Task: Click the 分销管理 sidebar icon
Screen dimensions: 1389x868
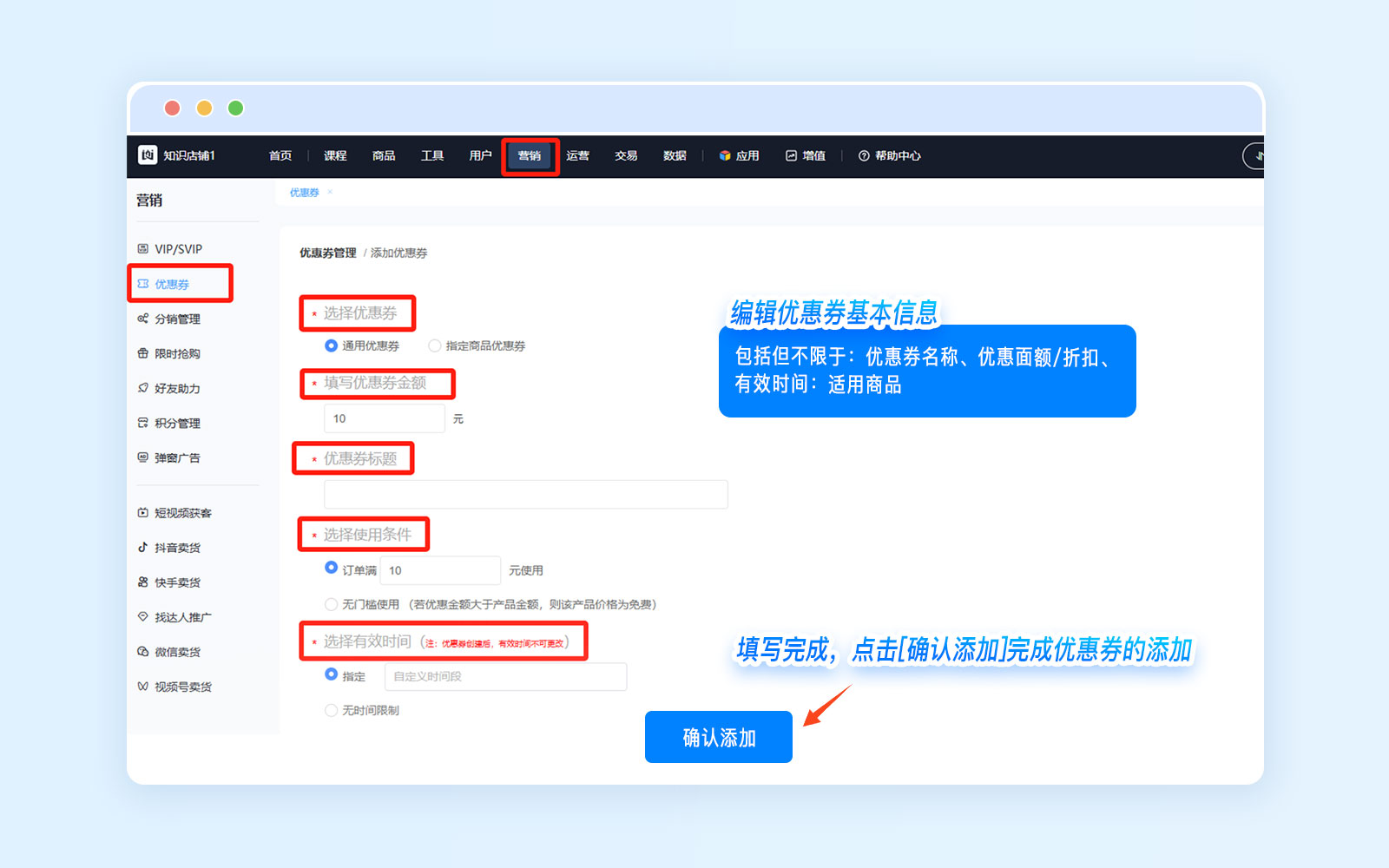Action: (143, 319)
